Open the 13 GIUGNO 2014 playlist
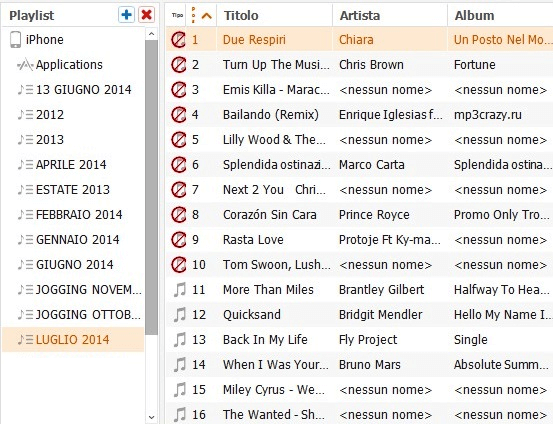This screenshot has width=553, height=424. click(84, 90)
